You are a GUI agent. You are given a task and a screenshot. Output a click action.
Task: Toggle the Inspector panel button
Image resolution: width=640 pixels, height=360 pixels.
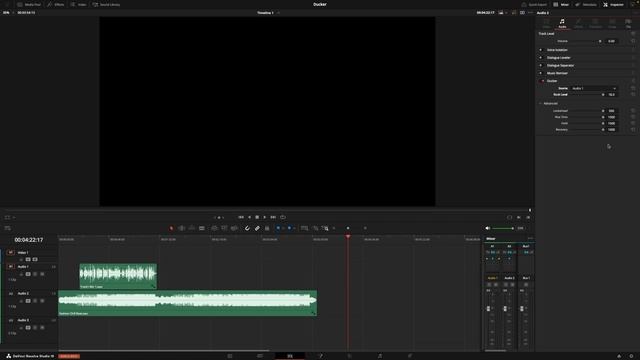613,4
